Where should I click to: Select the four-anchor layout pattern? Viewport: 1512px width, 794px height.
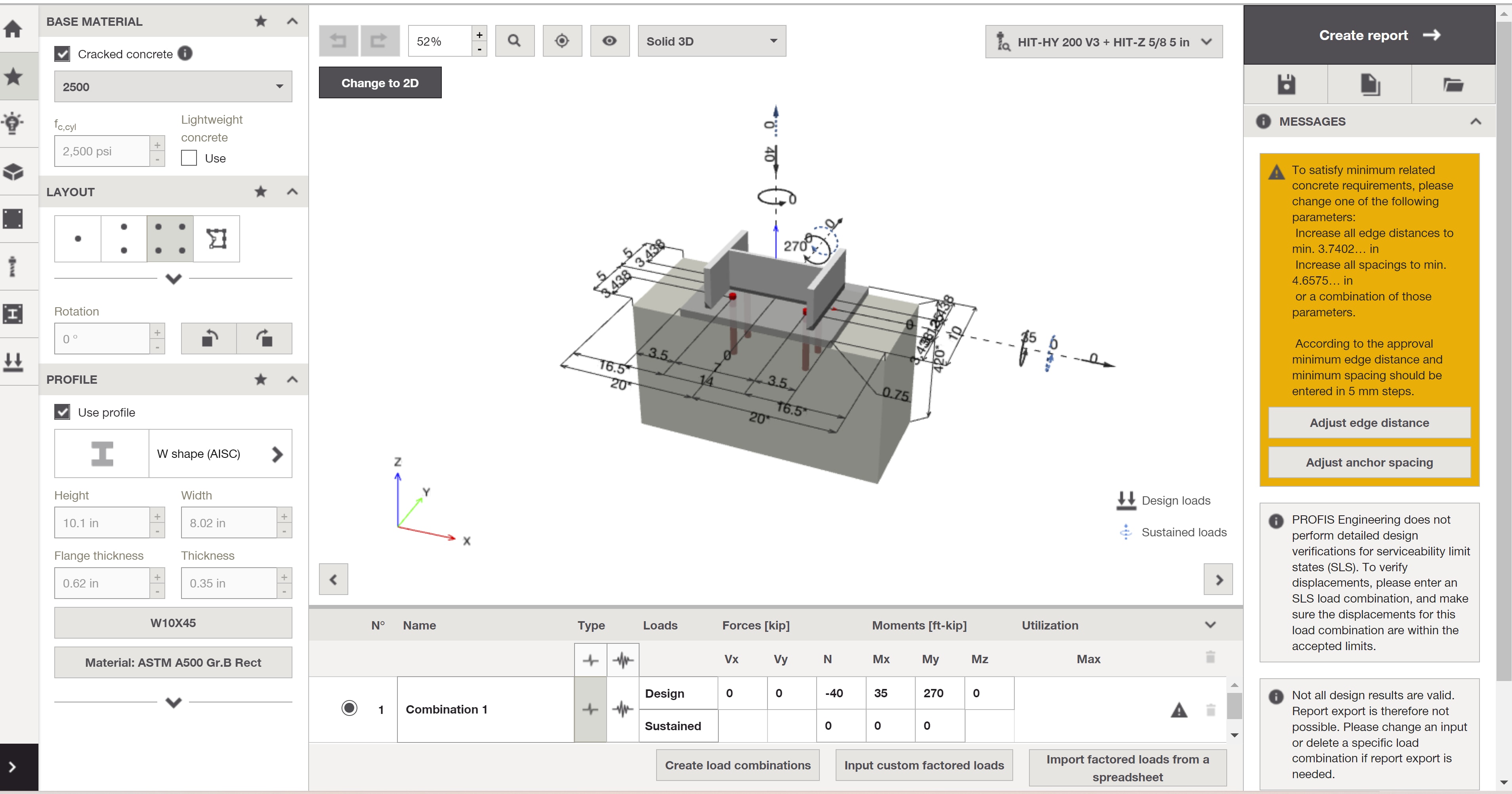[x=169, y=238]
